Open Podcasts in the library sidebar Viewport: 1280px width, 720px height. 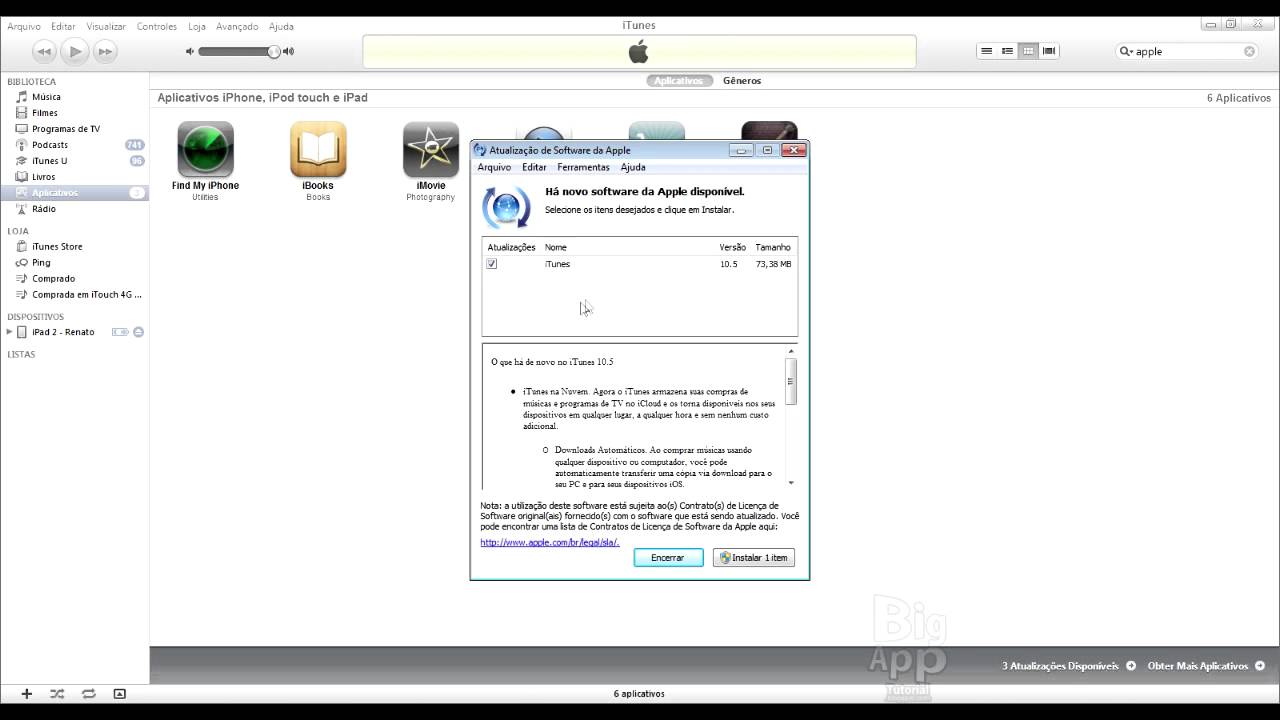click(x=49, y=145)
